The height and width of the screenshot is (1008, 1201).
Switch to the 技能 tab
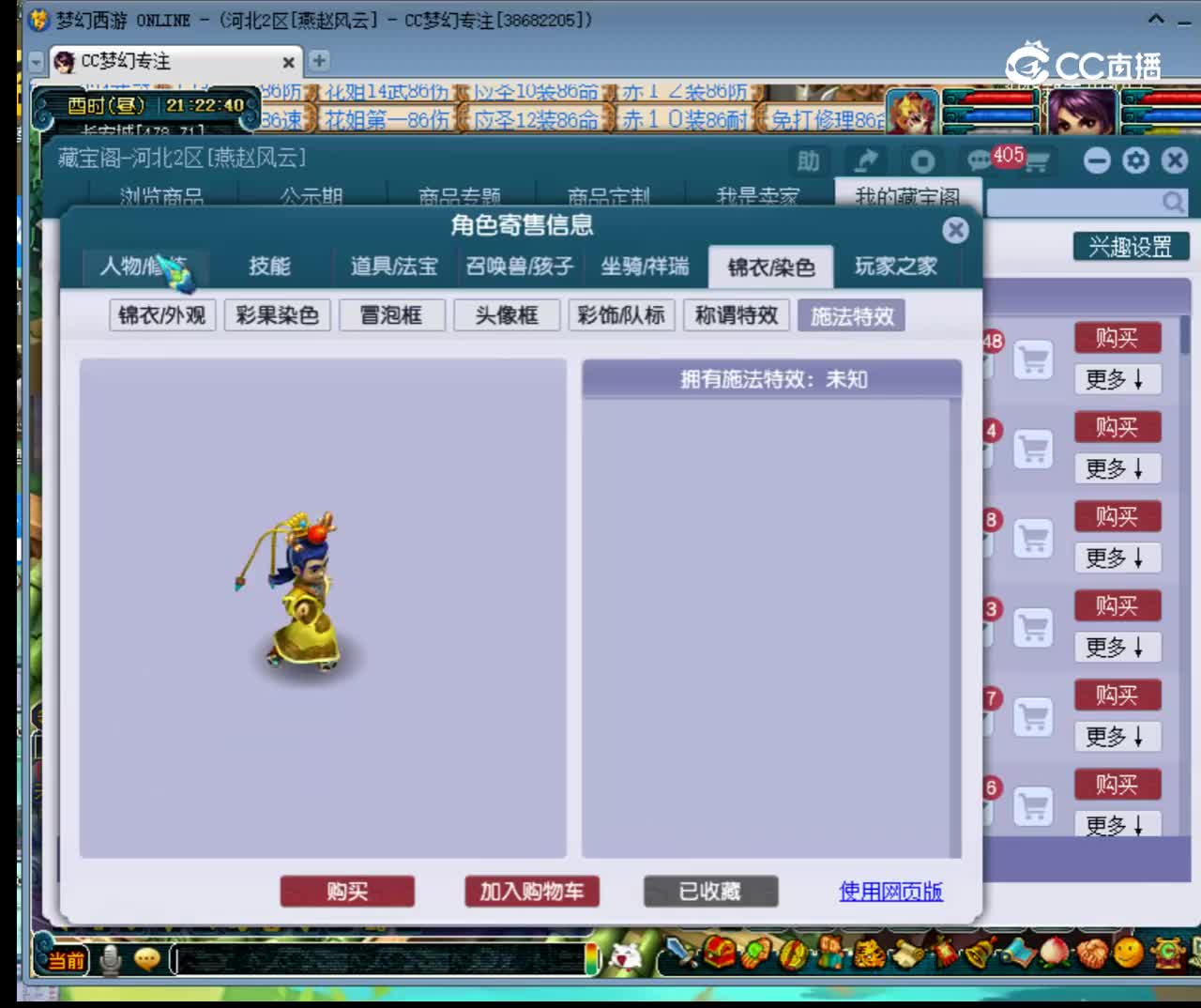click(269, 267)
